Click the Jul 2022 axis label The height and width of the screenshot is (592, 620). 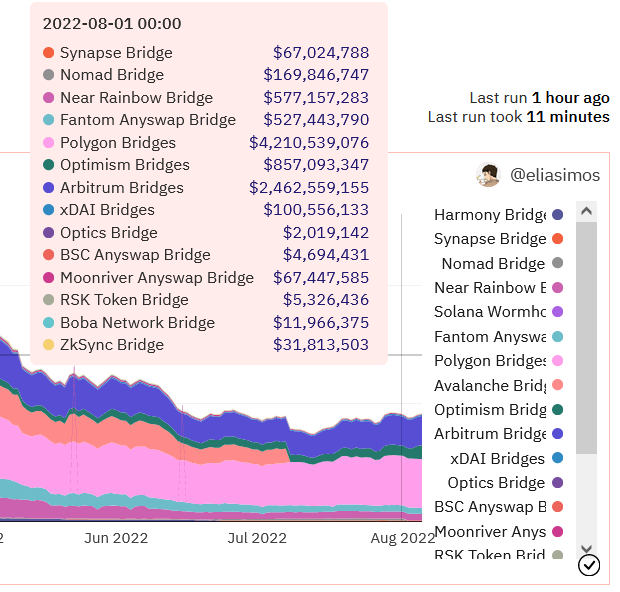click(x=257, y=538)
